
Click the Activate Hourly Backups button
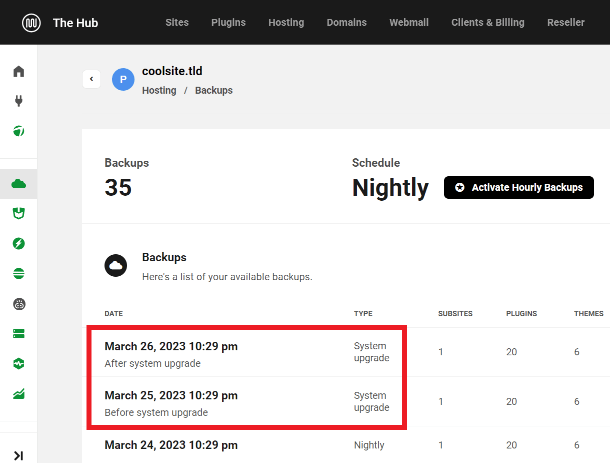[519, 187]
